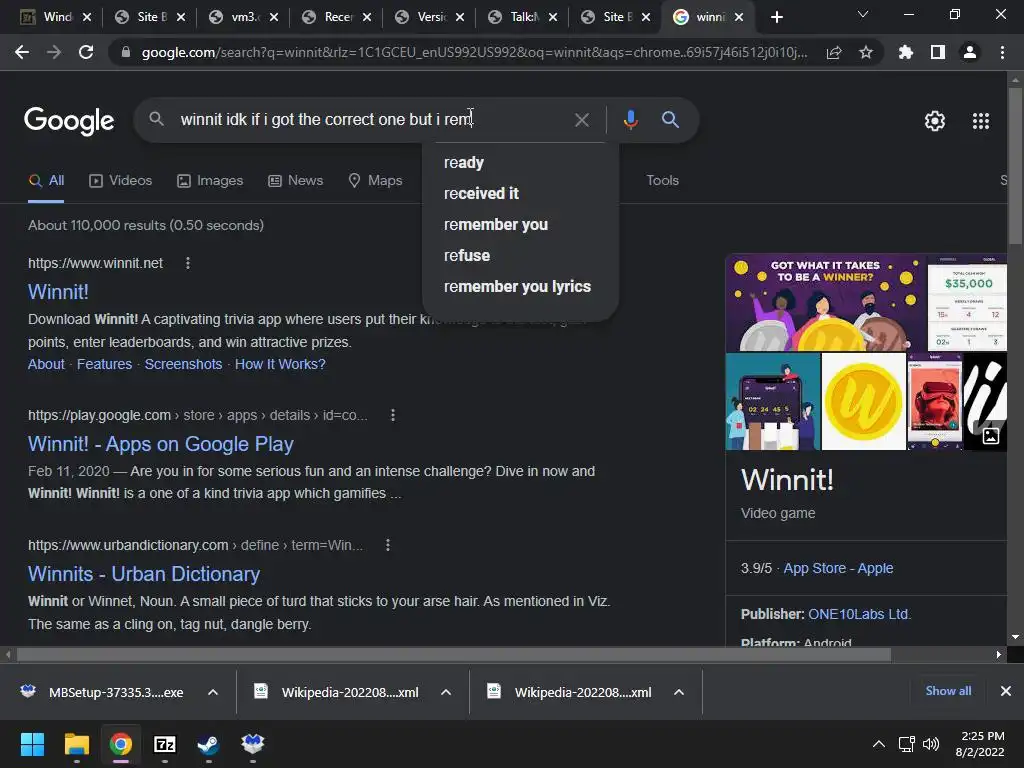
Task: Click the browser back arrow
Action: coord(22,52)
